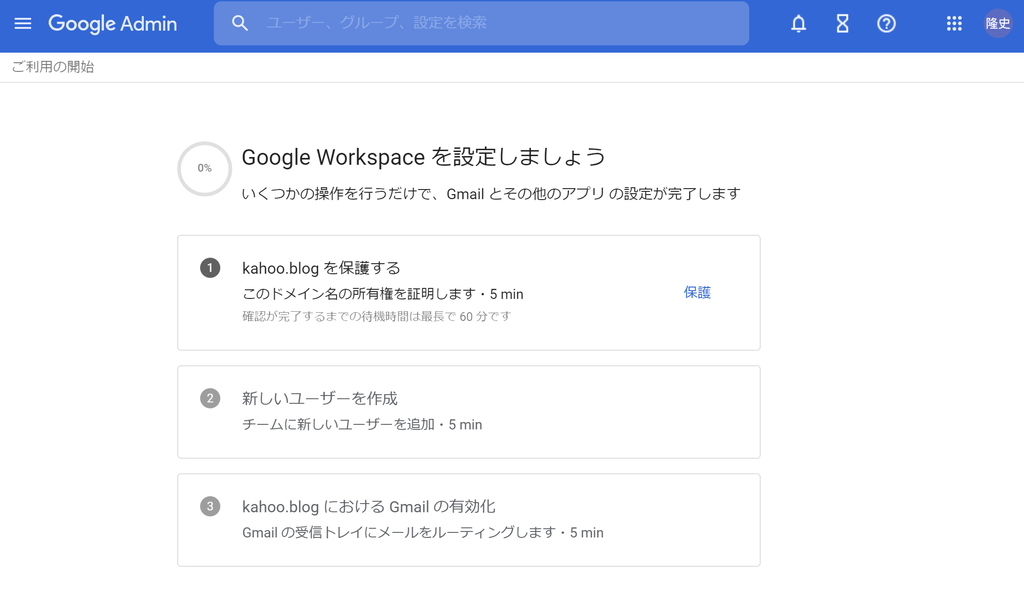Screen dimensions: 1024x591
Task: Open the 隆史 account avatar
Action: click(998, 24)
